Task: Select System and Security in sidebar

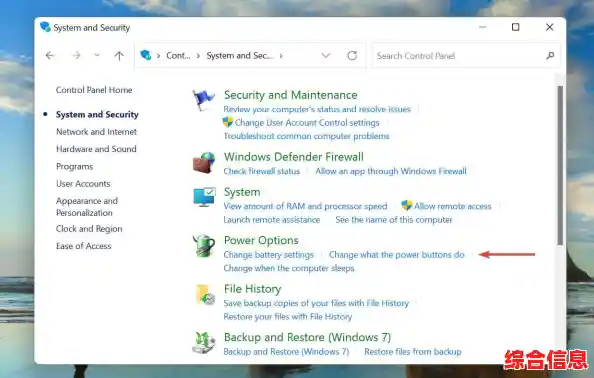Action: tap(97, 114)
